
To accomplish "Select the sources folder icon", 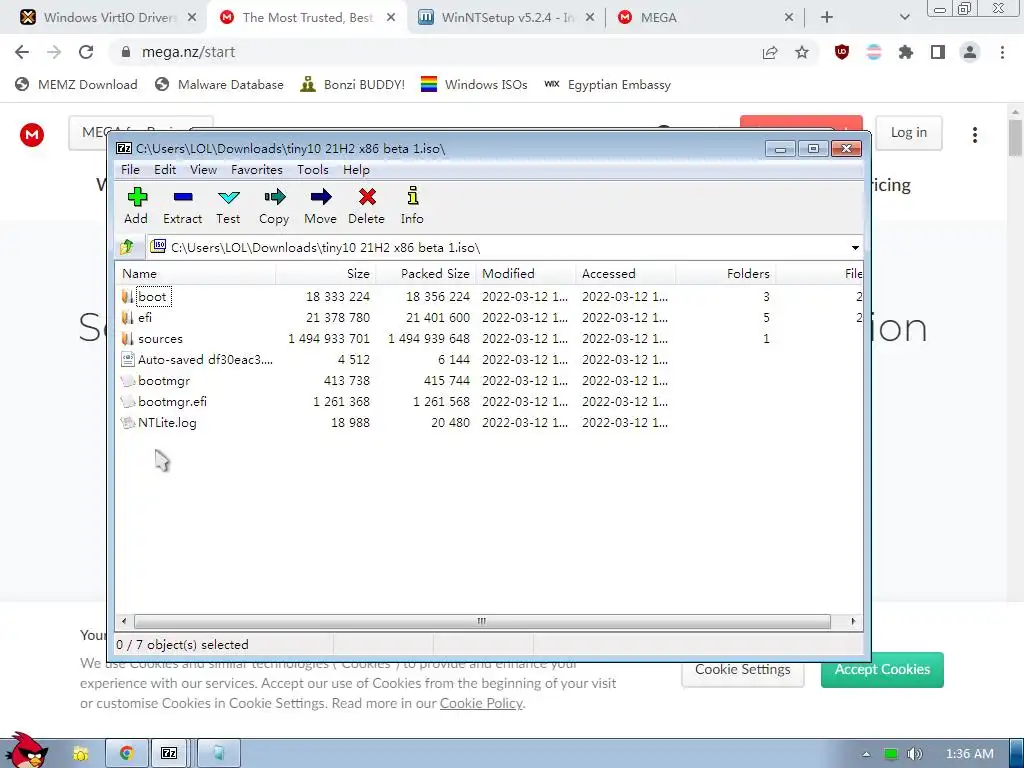I will click(x=127, y=338).
